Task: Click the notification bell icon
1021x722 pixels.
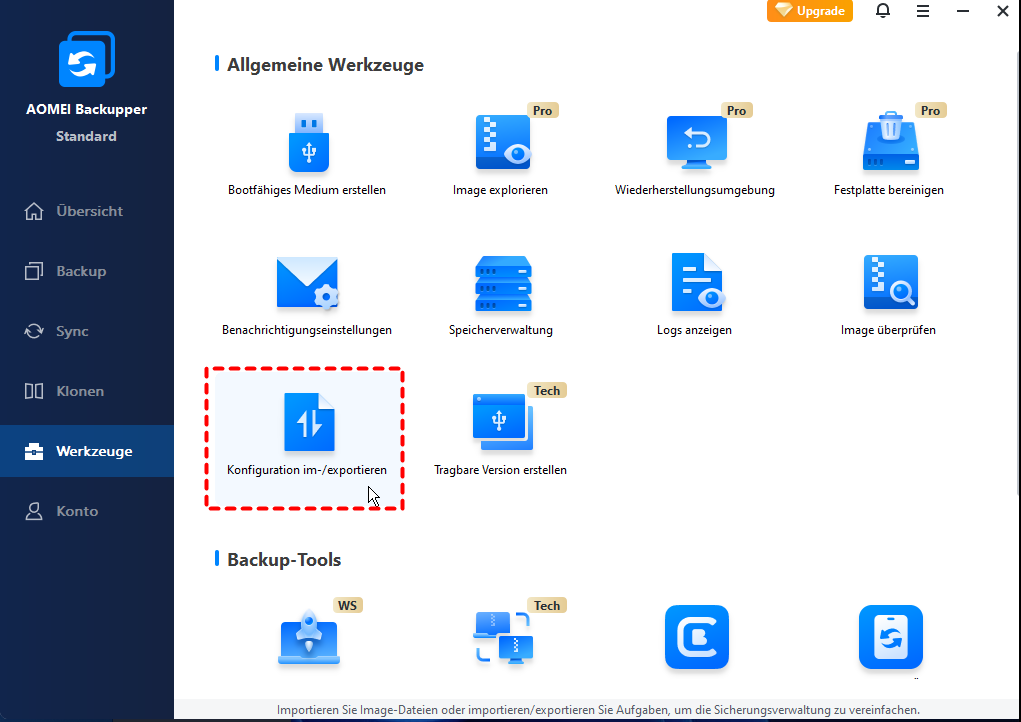Action: coord(883,11)
